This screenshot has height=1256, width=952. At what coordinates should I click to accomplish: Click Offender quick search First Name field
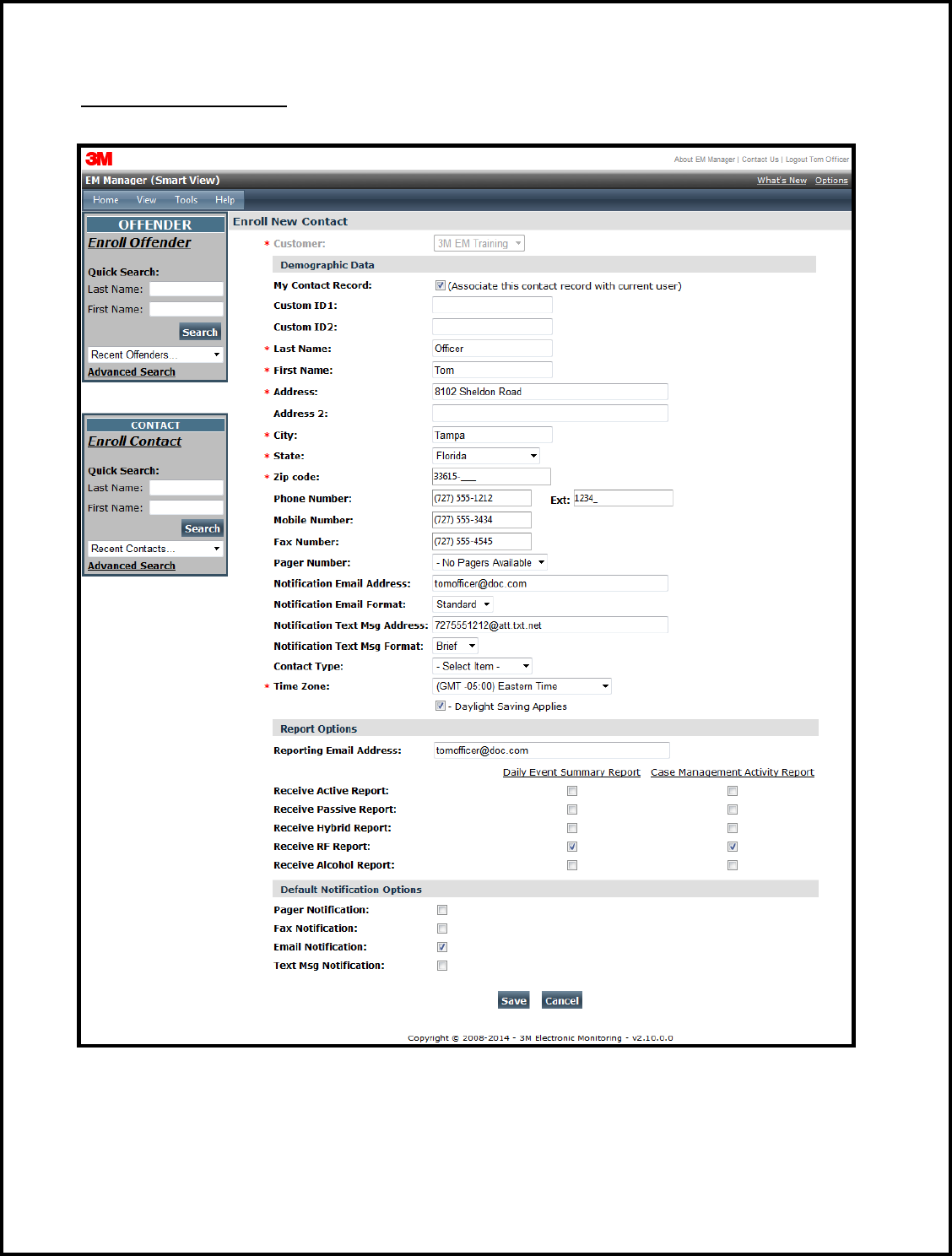coord(187,309)
